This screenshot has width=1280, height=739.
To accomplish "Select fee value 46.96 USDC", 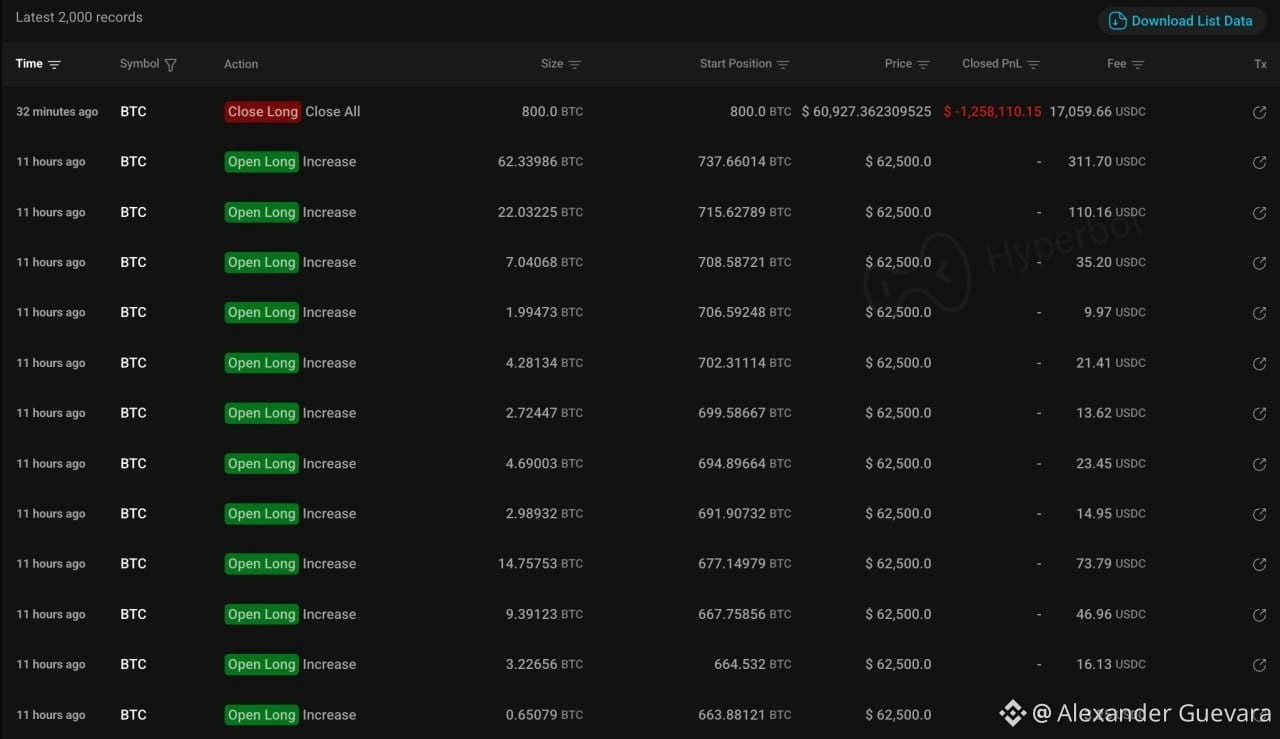I will coord(1110,615).
